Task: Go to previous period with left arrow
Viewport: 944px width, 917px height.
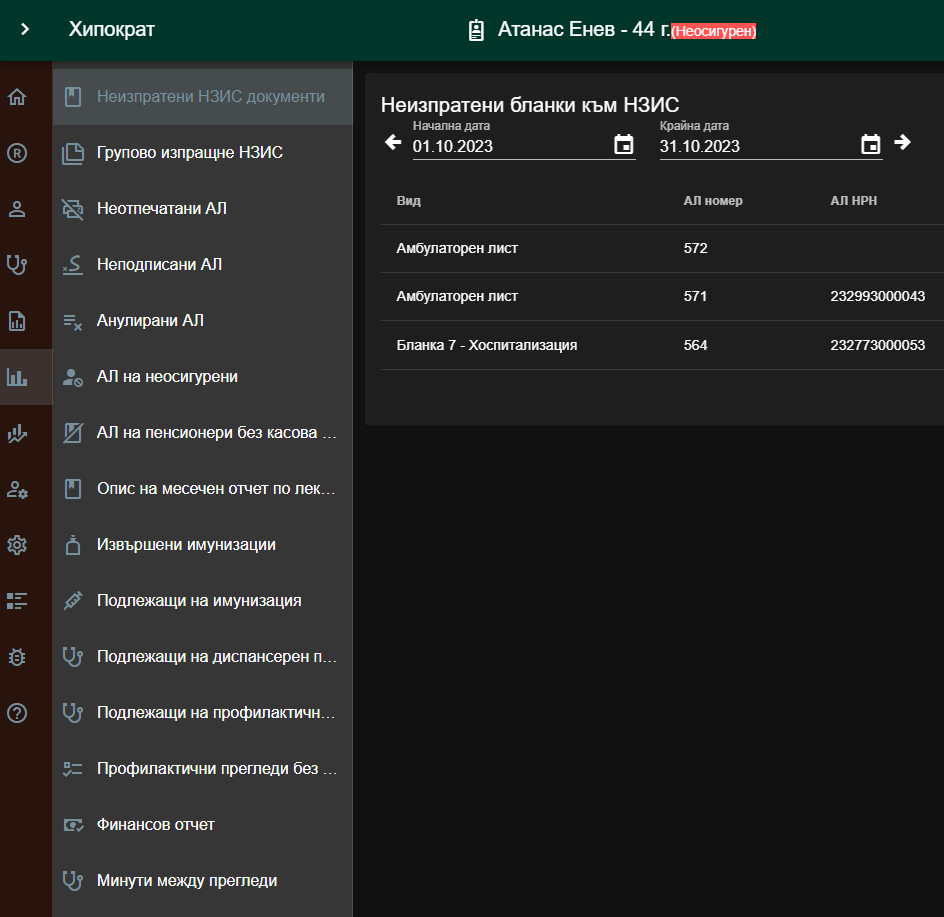Action: coord(393,143)
